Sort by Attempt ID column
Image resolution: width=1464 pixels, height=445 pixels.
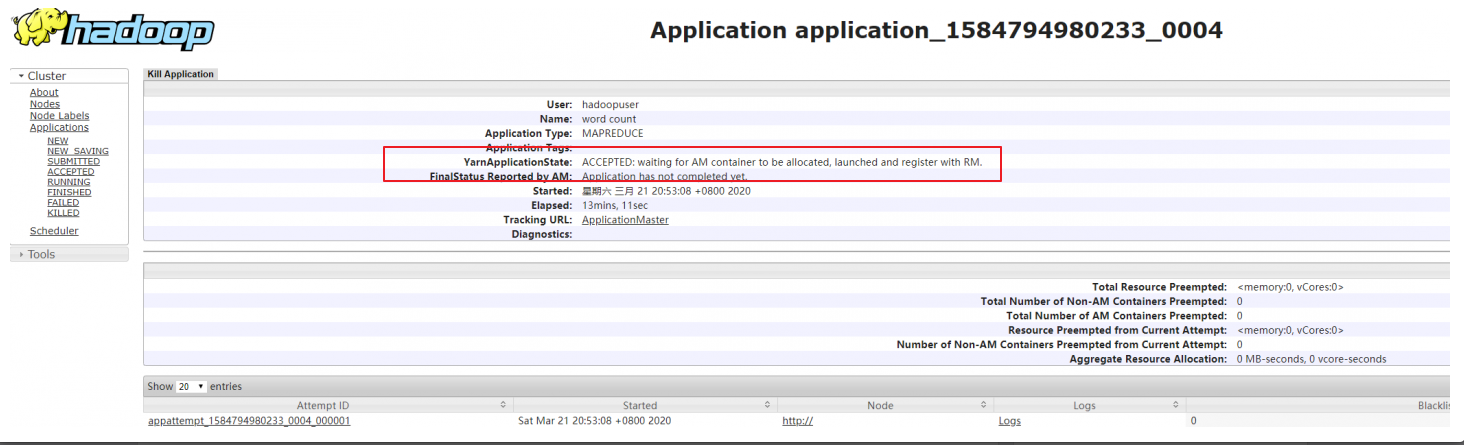tap(328, 405)
